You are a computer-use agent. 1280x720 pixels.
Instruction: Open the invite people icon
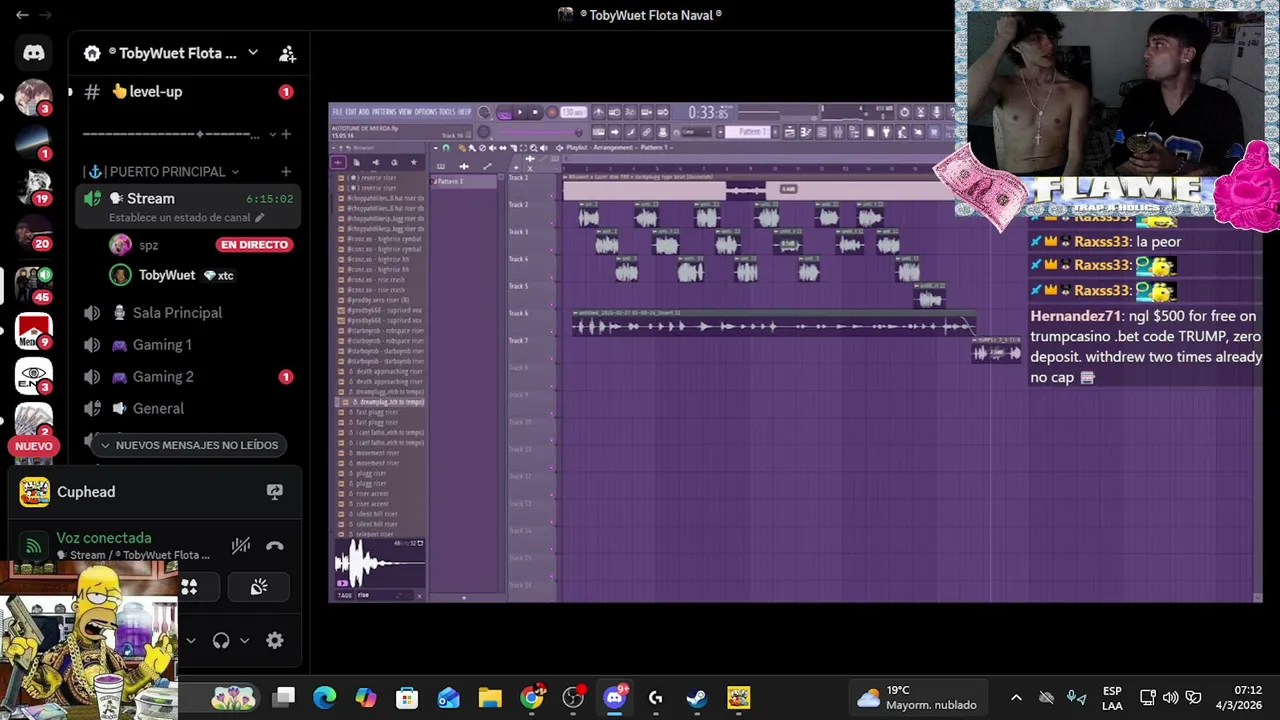(287, 53)
